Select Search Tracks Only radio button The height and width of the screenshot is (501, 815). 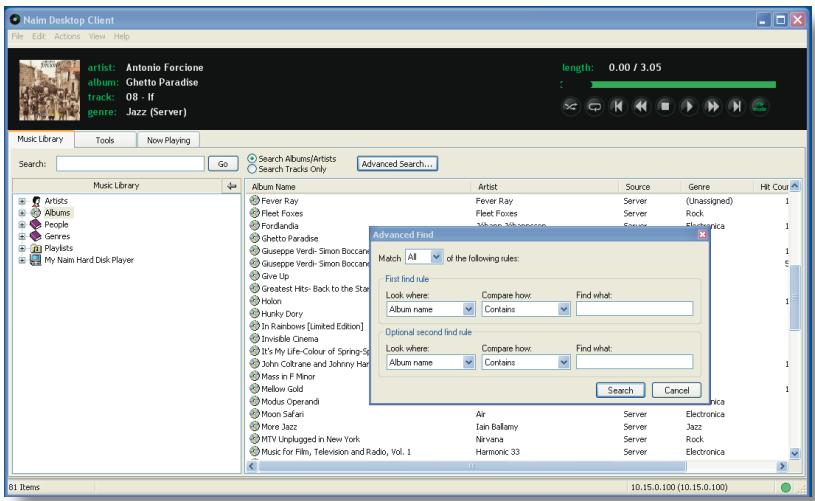[252, 169]
